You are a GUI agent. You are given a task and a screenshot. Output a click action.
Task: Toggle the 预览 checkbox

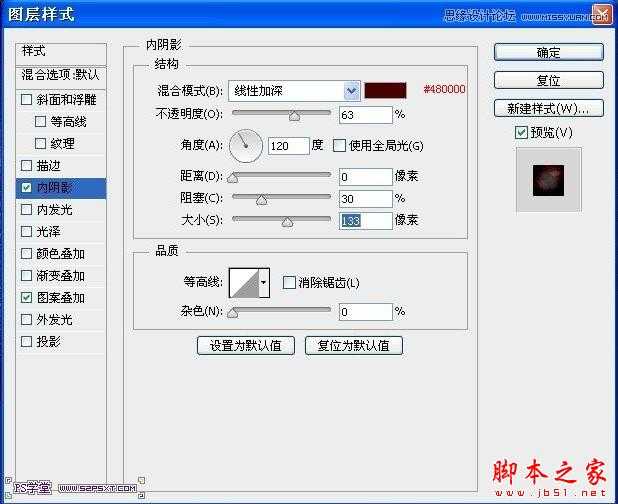click(521, 132)
